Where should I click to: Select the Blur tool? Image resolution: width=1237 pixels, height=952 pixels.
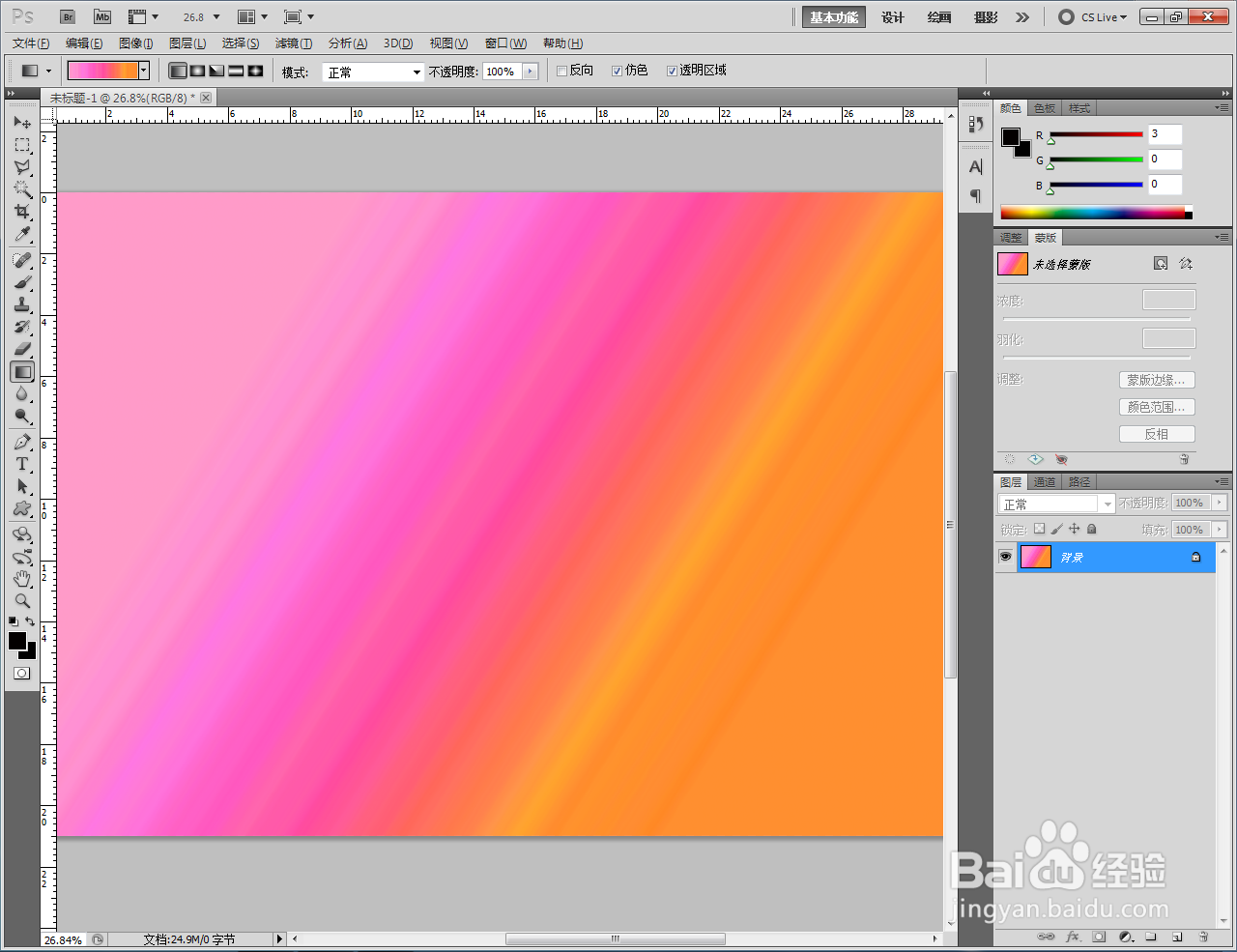click(22, 393)
